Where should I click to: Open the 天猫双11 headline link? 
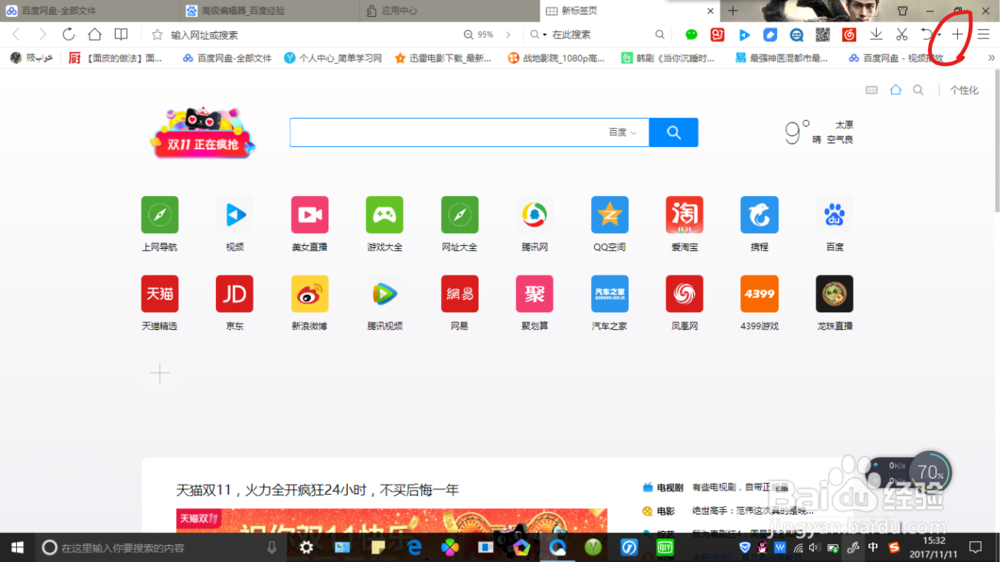click(317, 490)
